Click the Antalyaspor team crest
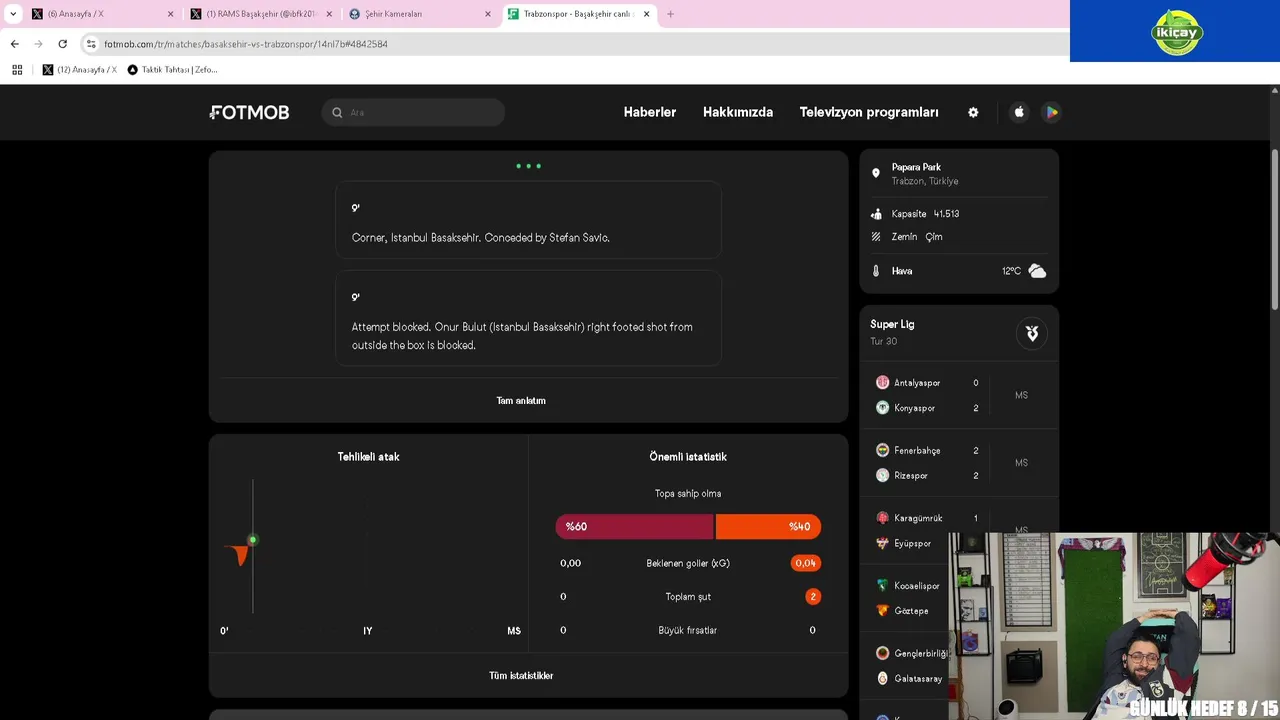Screen dimensions: 1280x720 coord(882,383)
